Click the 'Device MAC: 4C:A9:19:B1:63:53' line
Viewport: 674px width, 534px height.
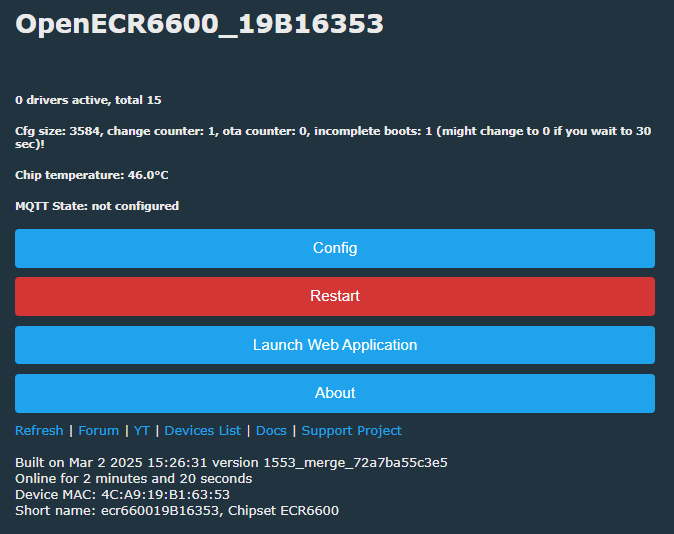[123, 494]
